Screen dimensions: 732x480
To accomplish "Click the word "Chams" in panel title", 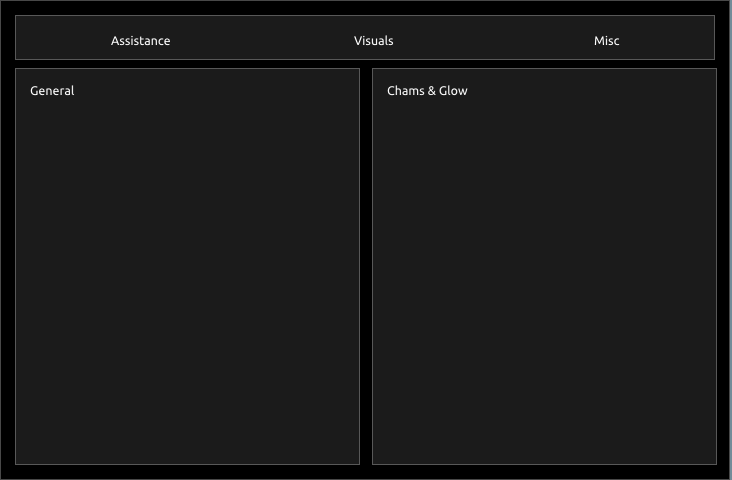I will click(x=405, y=91).
